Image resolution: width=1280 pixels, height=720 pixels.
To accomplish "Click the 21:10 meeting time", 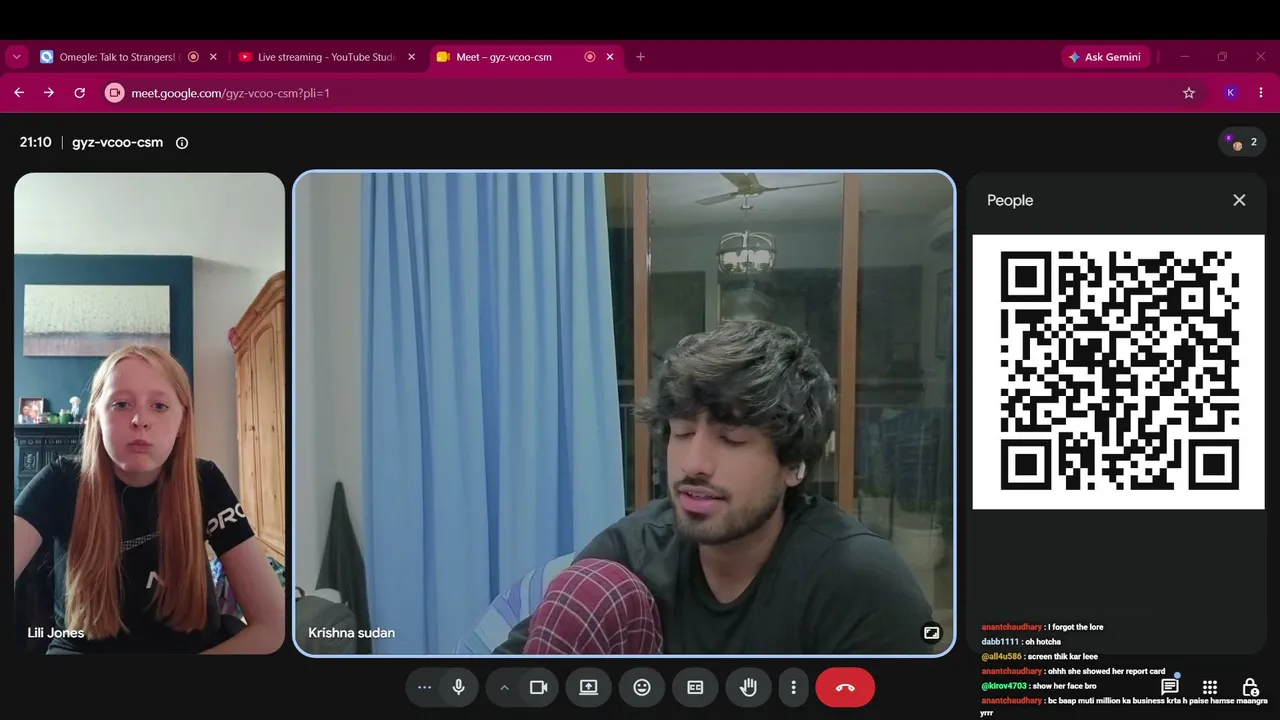I will [36, 142].
